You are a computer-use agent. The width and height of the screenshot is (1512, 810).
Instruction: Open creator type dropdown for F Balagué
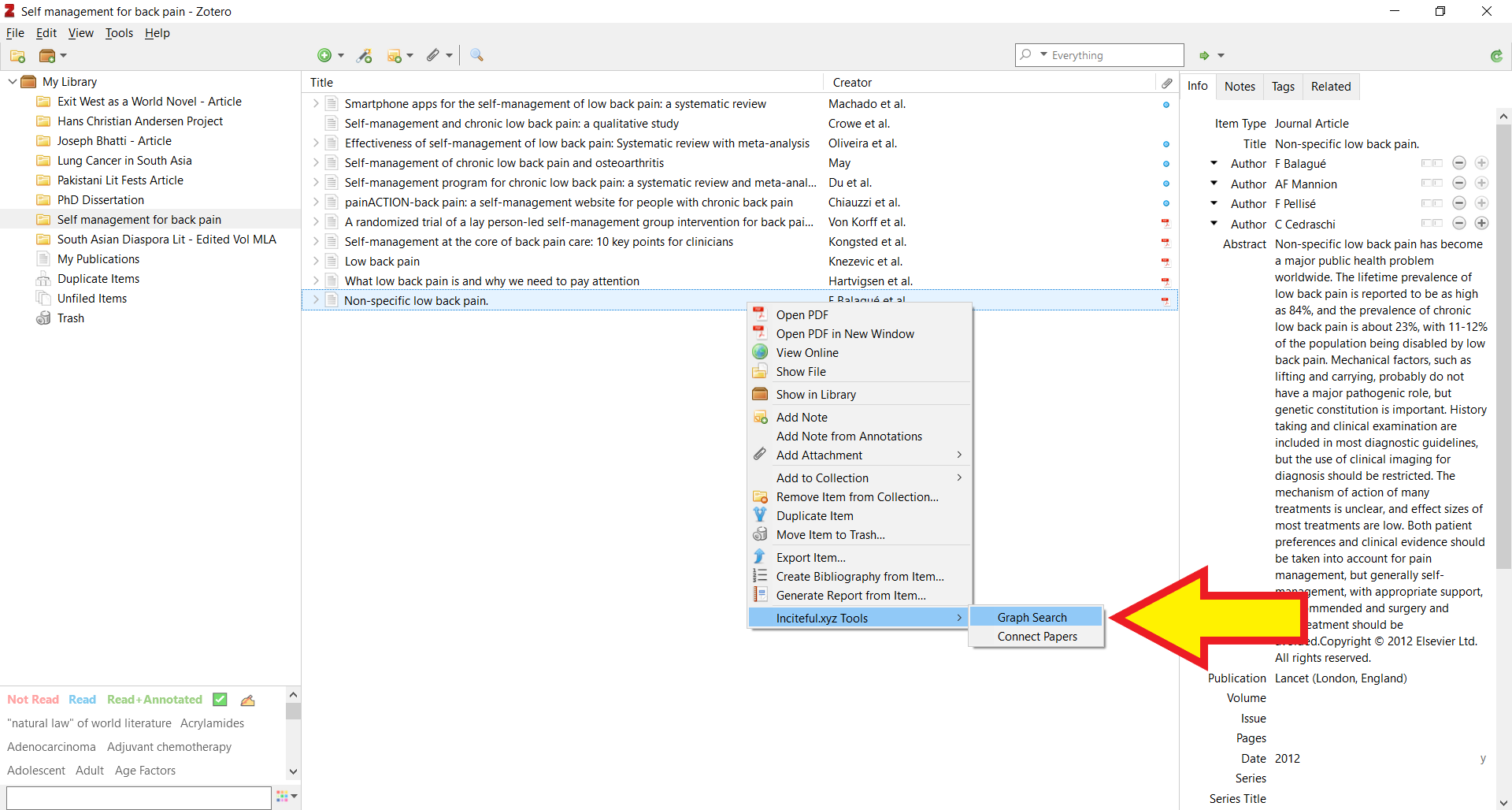tap(1214, 163)
